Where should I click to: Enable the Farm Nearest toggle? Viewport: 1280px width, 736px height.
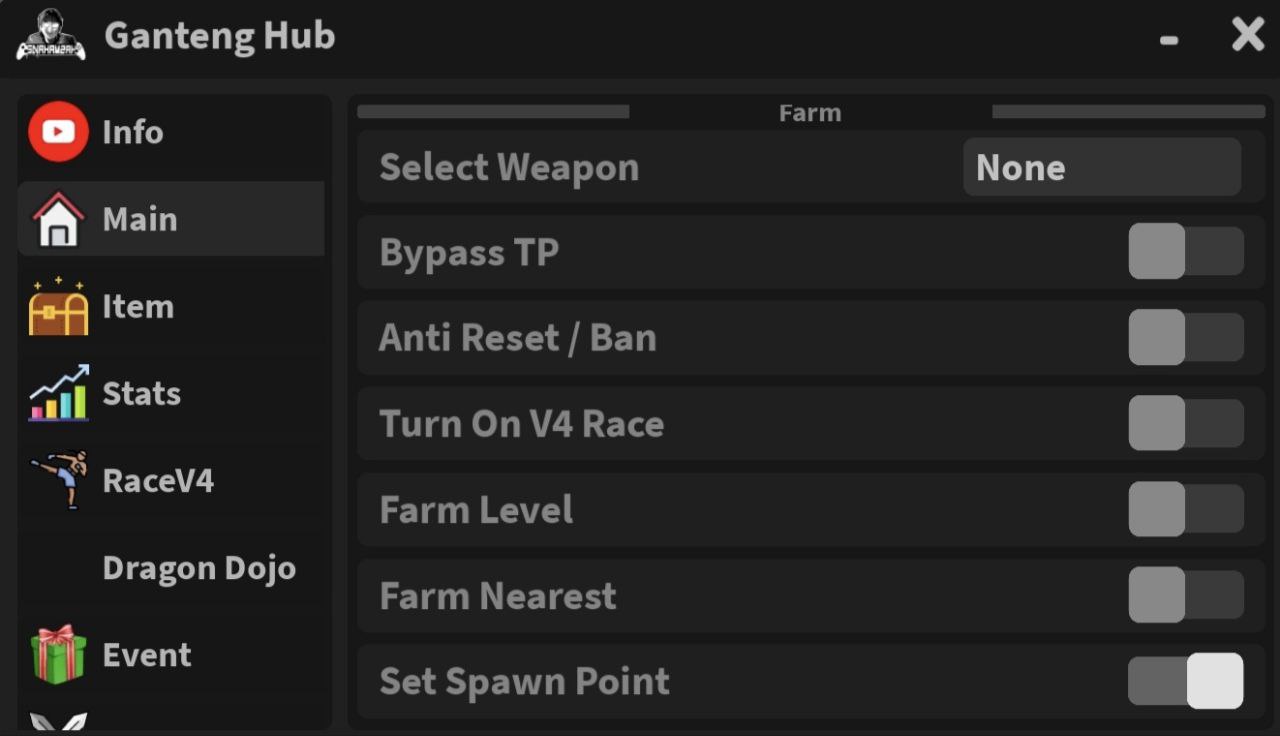[1186, 596]
